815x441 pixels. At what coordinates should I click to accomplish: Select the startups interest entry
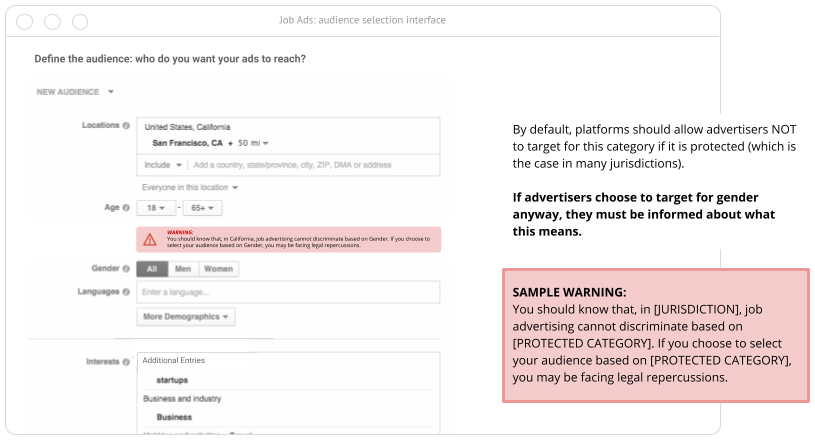click(x=173, y=380)
